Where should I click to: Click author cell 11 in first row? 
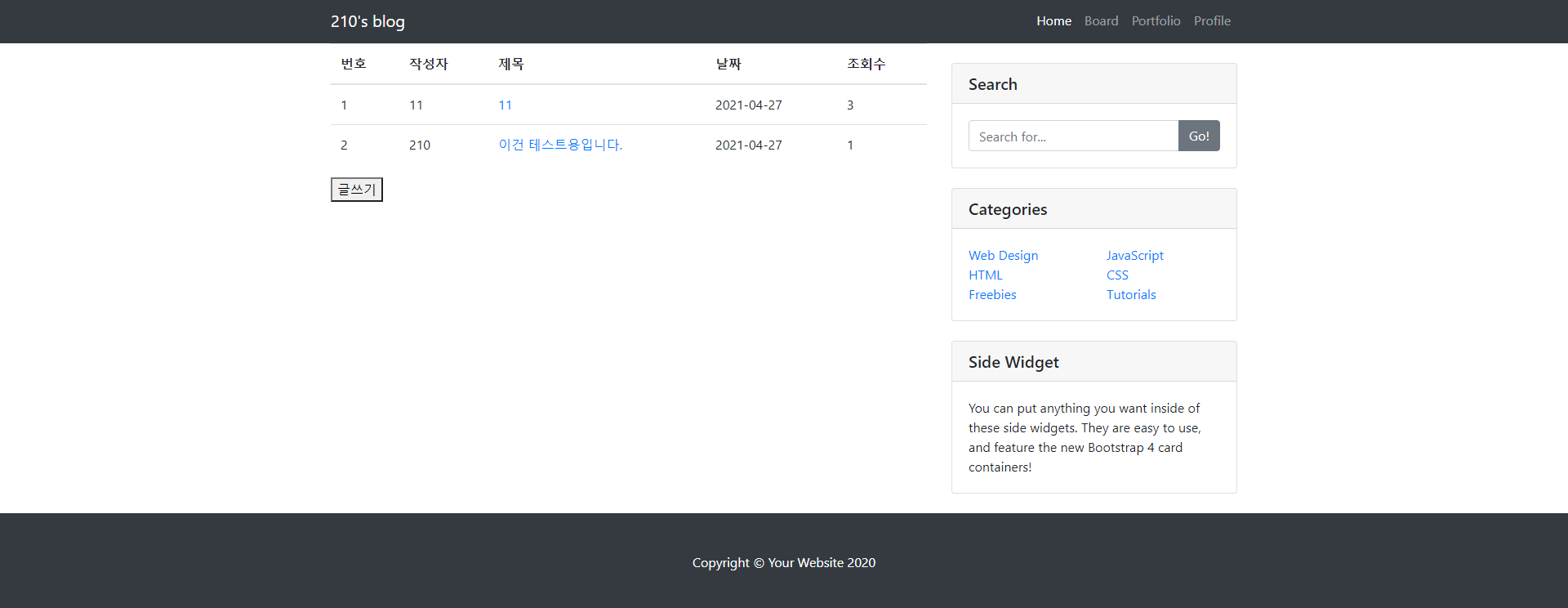[x=416, y=105]
